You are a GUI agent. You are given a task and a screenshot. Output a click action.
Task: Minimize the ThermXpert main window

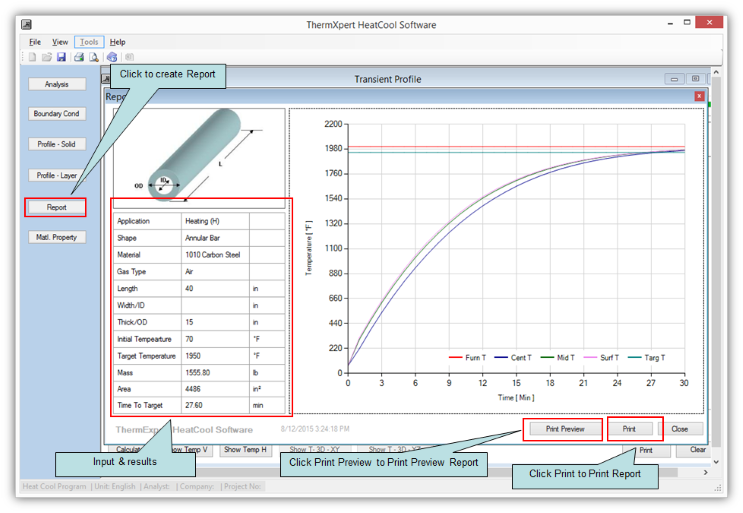(x=670, y=23)
